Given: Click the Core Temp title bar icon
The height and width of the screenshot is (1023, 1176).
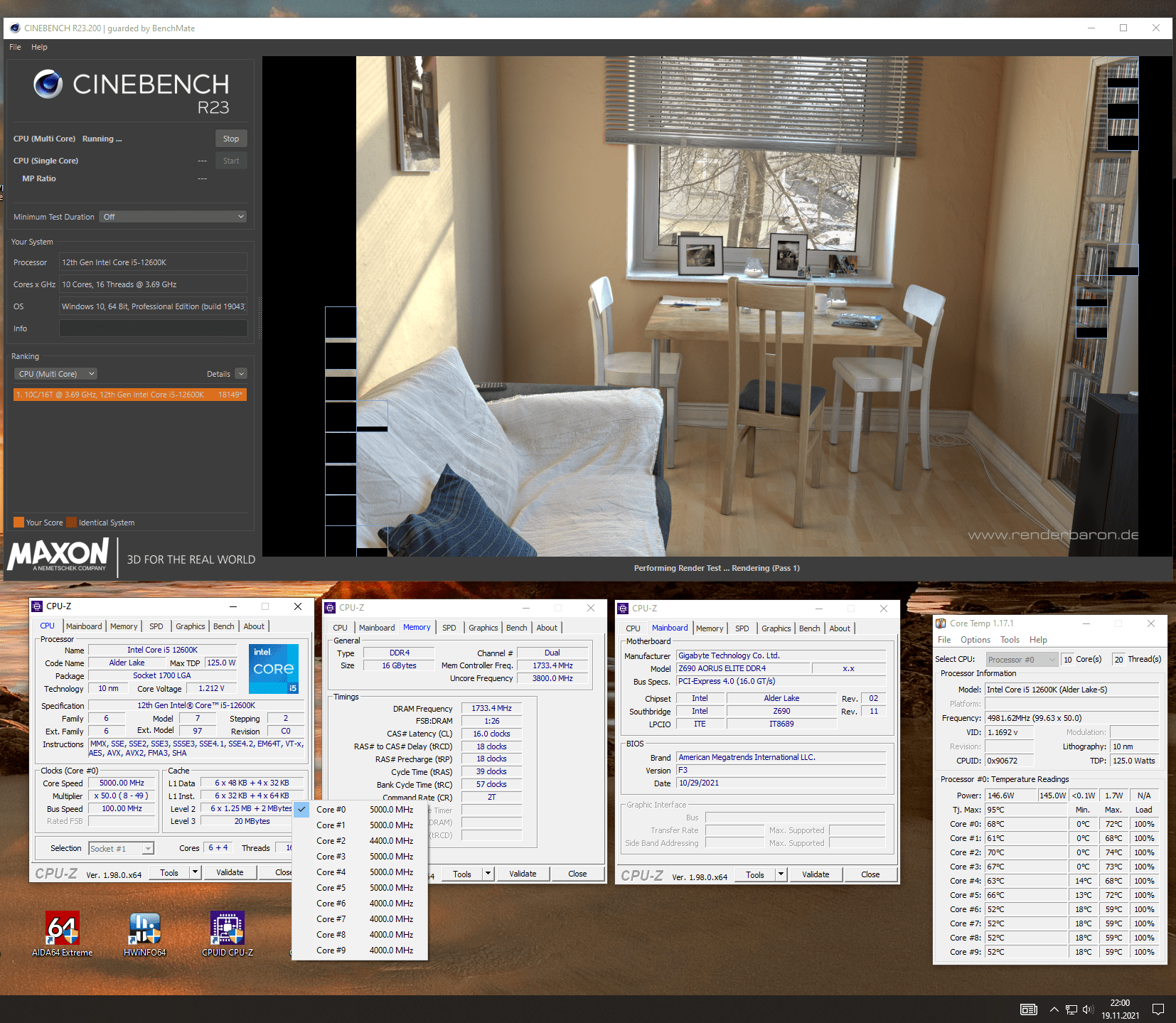Looking at the screenshot, I should tap(941, 623).
